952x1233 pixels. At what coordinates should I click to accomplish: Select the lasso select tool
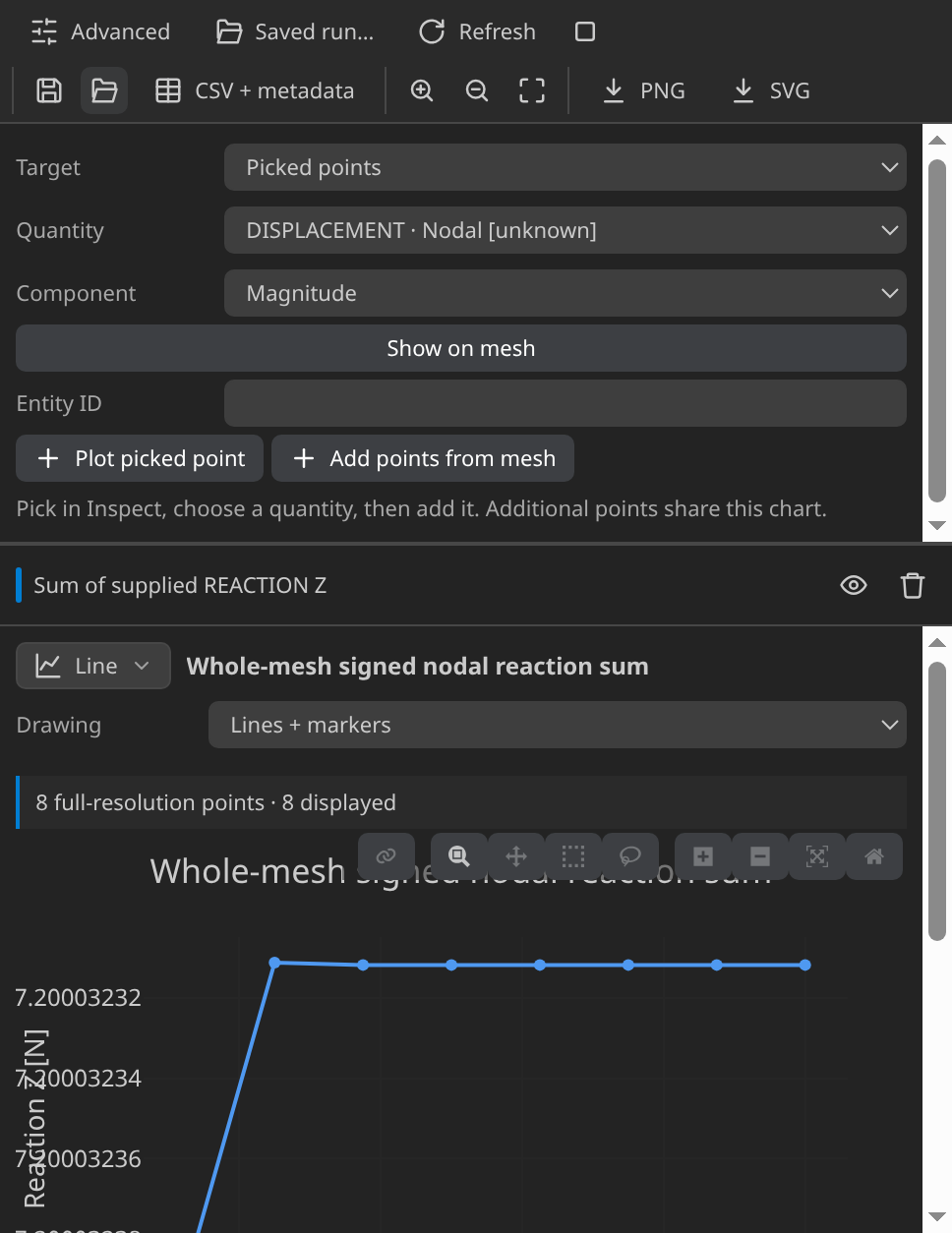click(630, 855)
